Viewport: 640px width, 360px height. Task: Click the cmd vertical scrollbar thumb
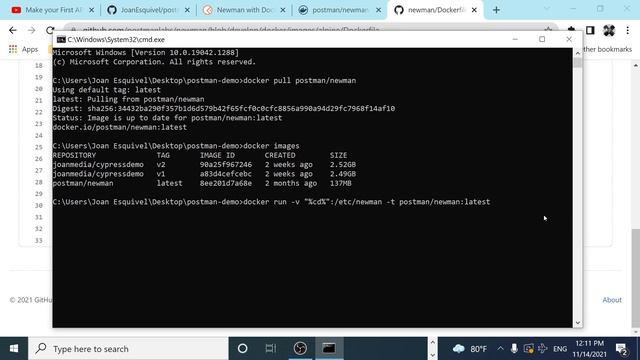point(578,62)
